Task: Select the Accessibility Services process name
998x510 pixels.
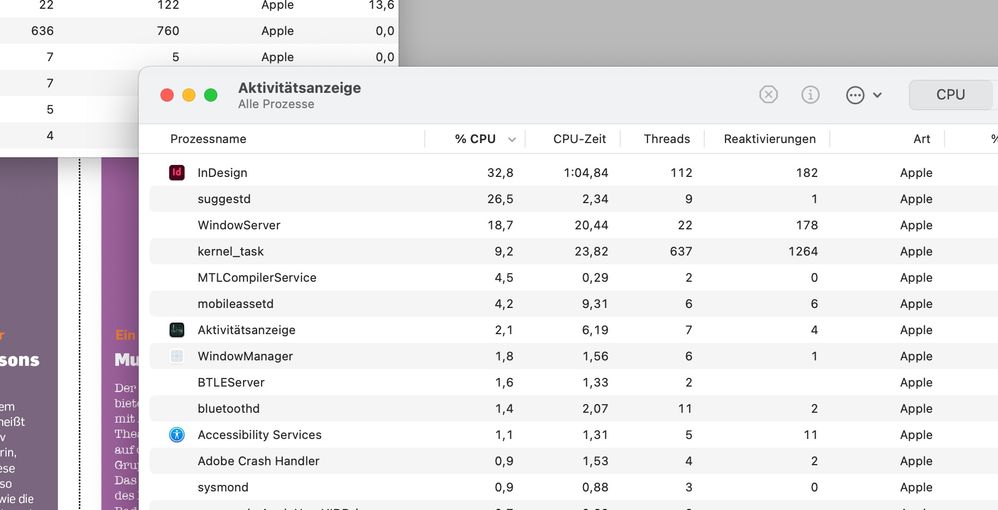Action: click(x=260, y=435)
